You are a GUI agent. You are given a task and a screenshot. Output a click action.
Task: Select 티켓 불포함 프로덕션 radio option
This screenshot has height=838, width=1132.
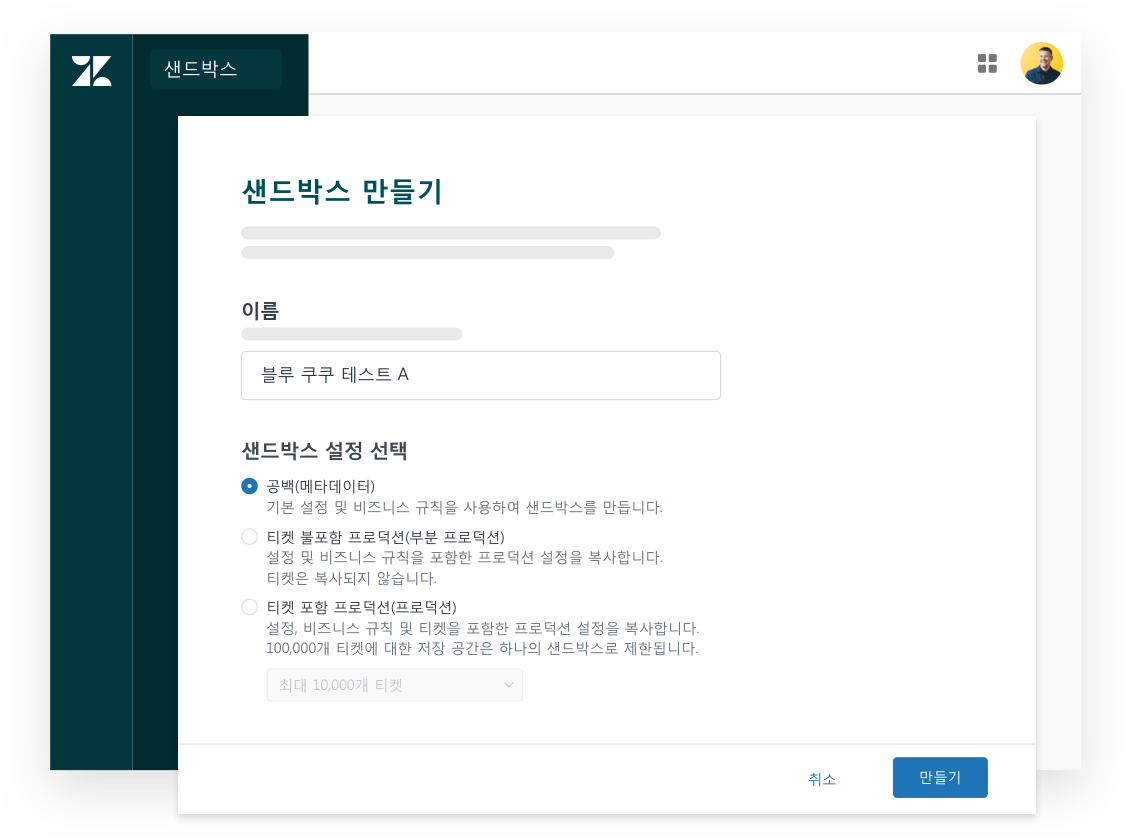click(249, 537)
